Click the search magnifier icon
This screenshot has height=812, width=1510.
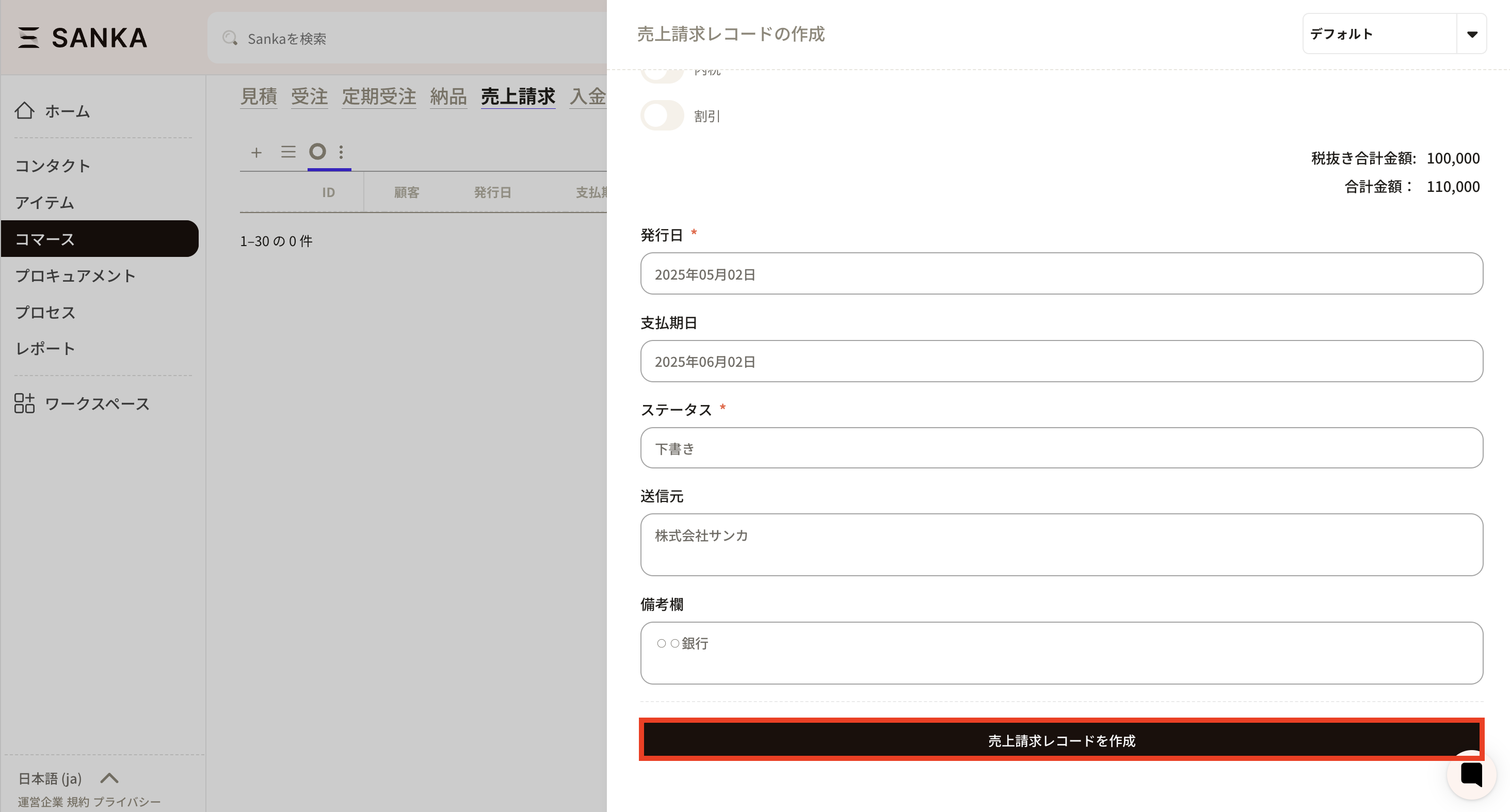coord(230,38)
